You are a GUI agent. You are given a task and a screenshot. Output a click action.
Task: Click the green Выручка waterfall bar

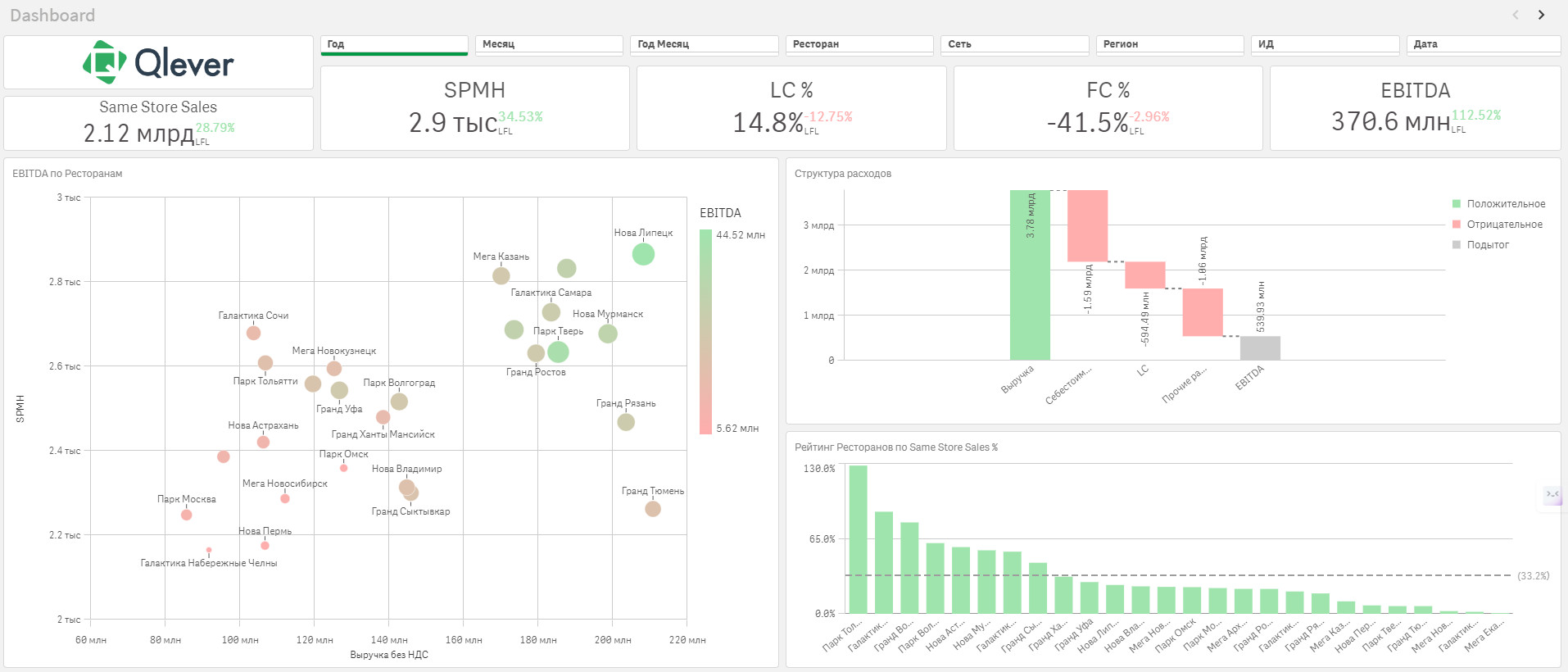[1030, 275]
